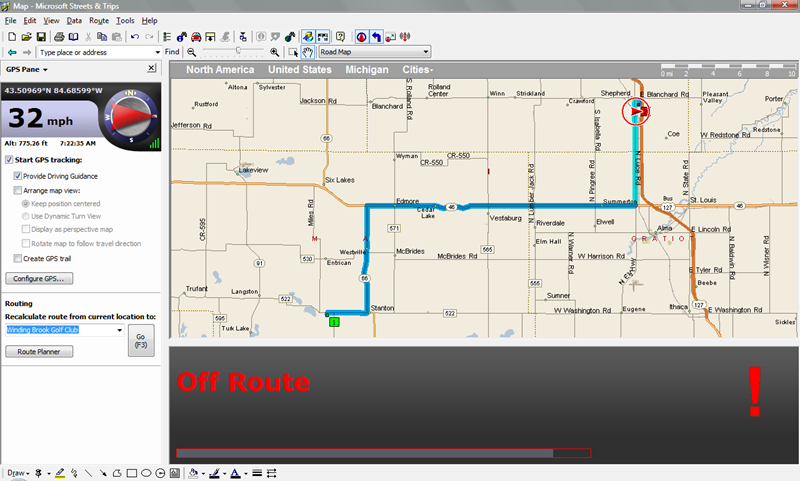800x481 pixels.
Task: Click the United States breadcrumb link
Action: click(x=300, y=70)
